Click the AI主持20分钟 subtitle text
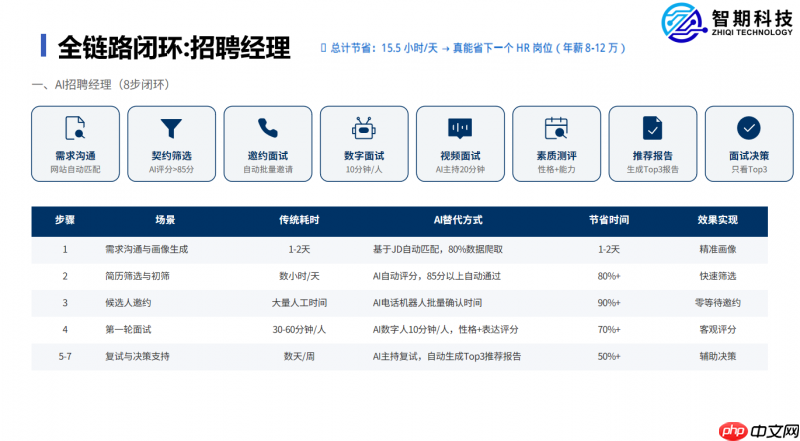800x441 pixels. pos(460,169)
